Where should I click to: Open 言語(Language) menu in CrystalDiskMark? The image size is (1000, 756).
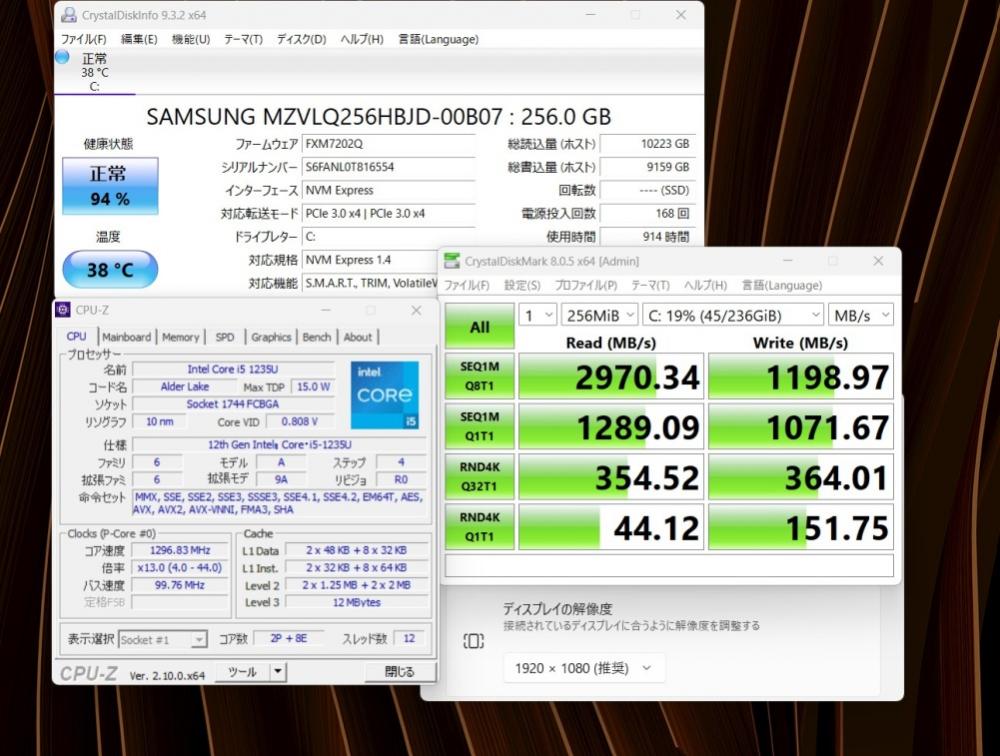782,285
